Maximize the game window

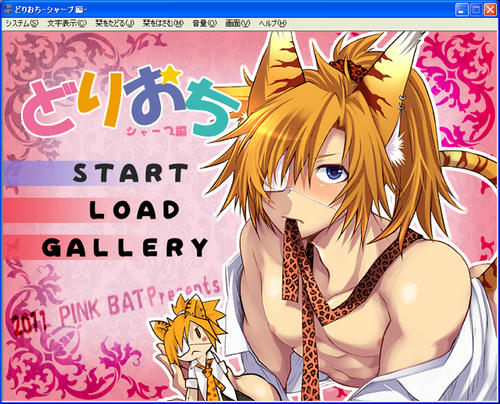[476, 10]
